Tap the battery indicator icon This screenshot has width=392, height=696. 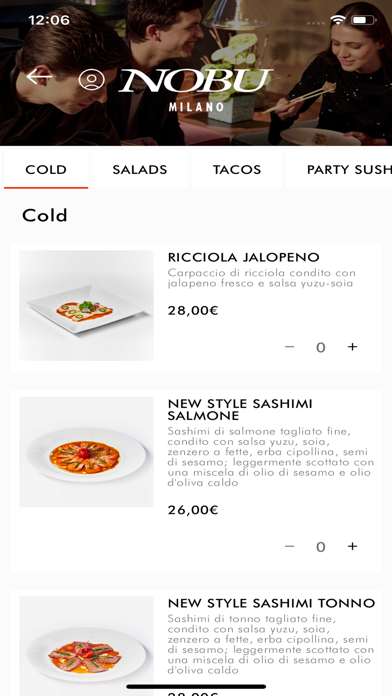coord(364,20)
